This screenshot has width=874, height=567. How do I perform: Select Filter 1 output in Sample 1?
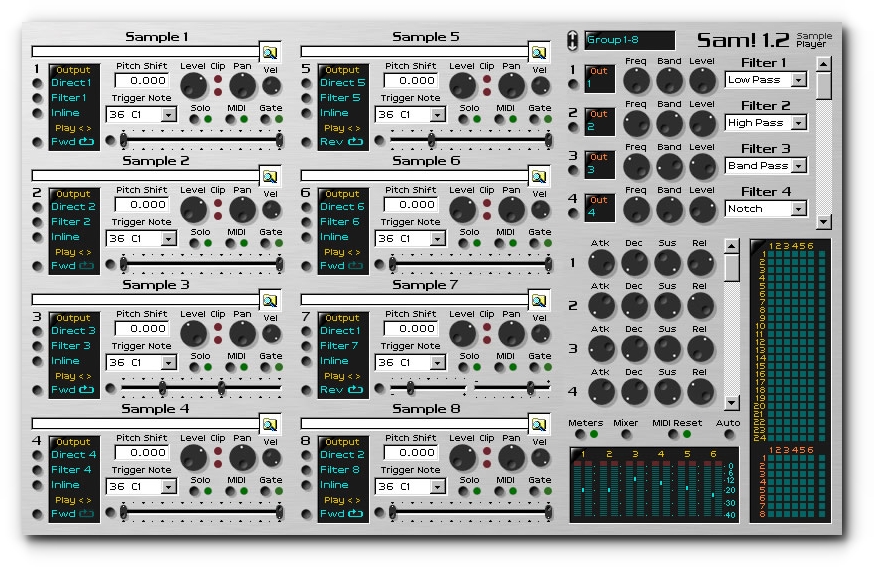[x=69, y=98]
